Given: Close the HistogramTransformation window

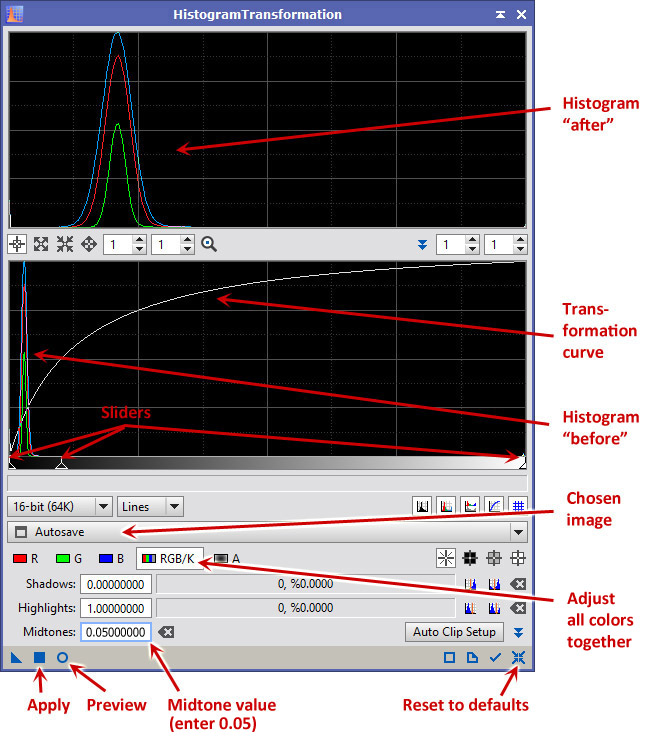Looking at the screenshot, I should pyautogui.click(x=521, y=15).
